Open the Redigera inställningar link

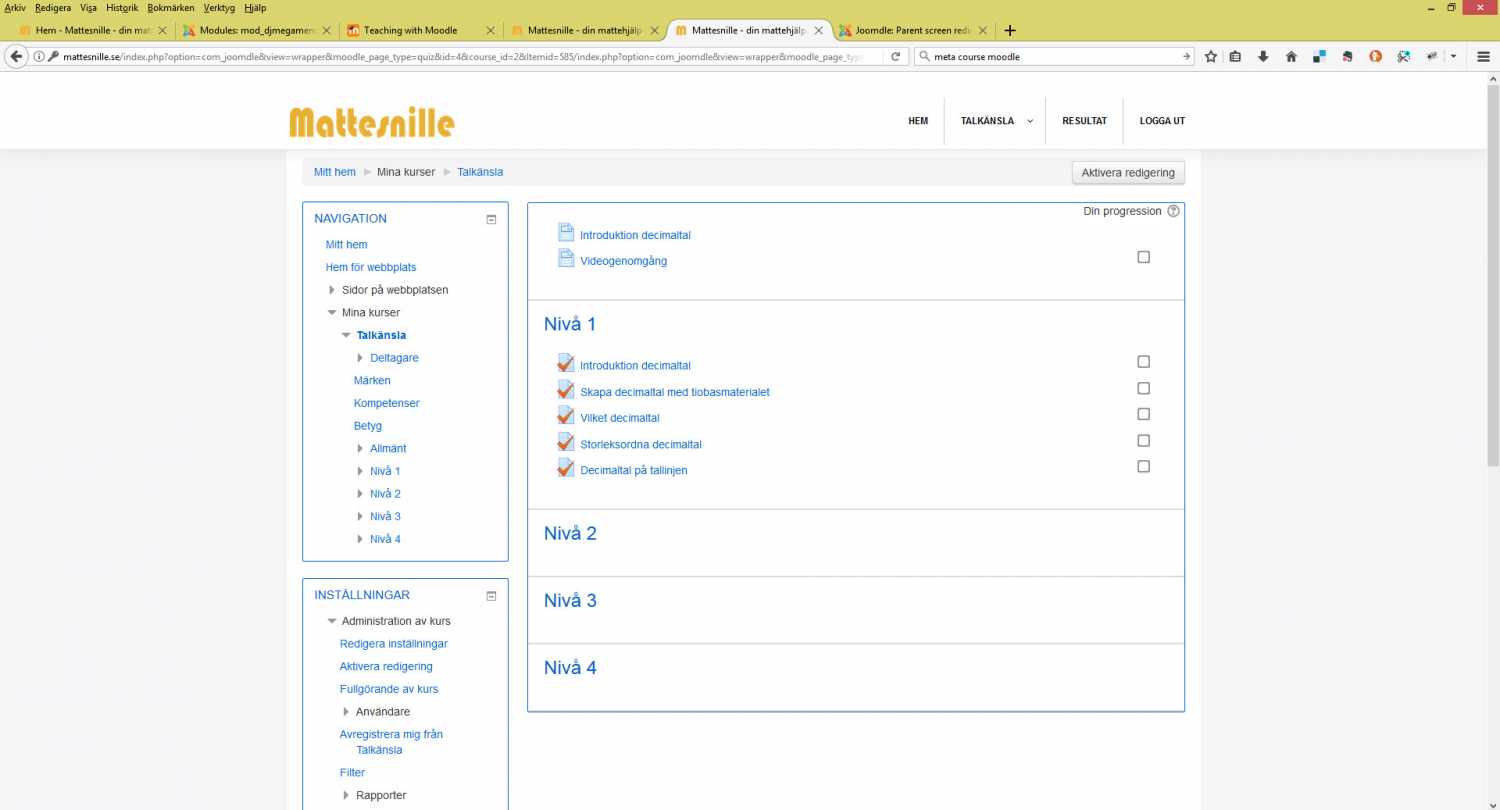click(x=394, y=644)
